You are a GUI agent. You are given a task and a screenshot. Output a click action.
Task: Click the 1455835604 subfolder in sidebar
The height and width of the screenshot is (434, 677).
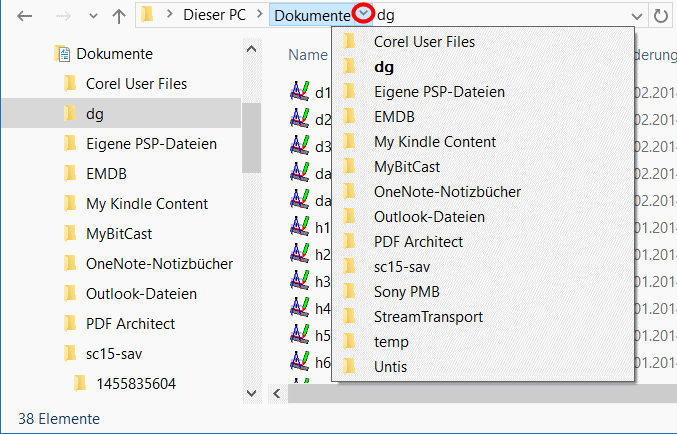[x=134, y=384]
